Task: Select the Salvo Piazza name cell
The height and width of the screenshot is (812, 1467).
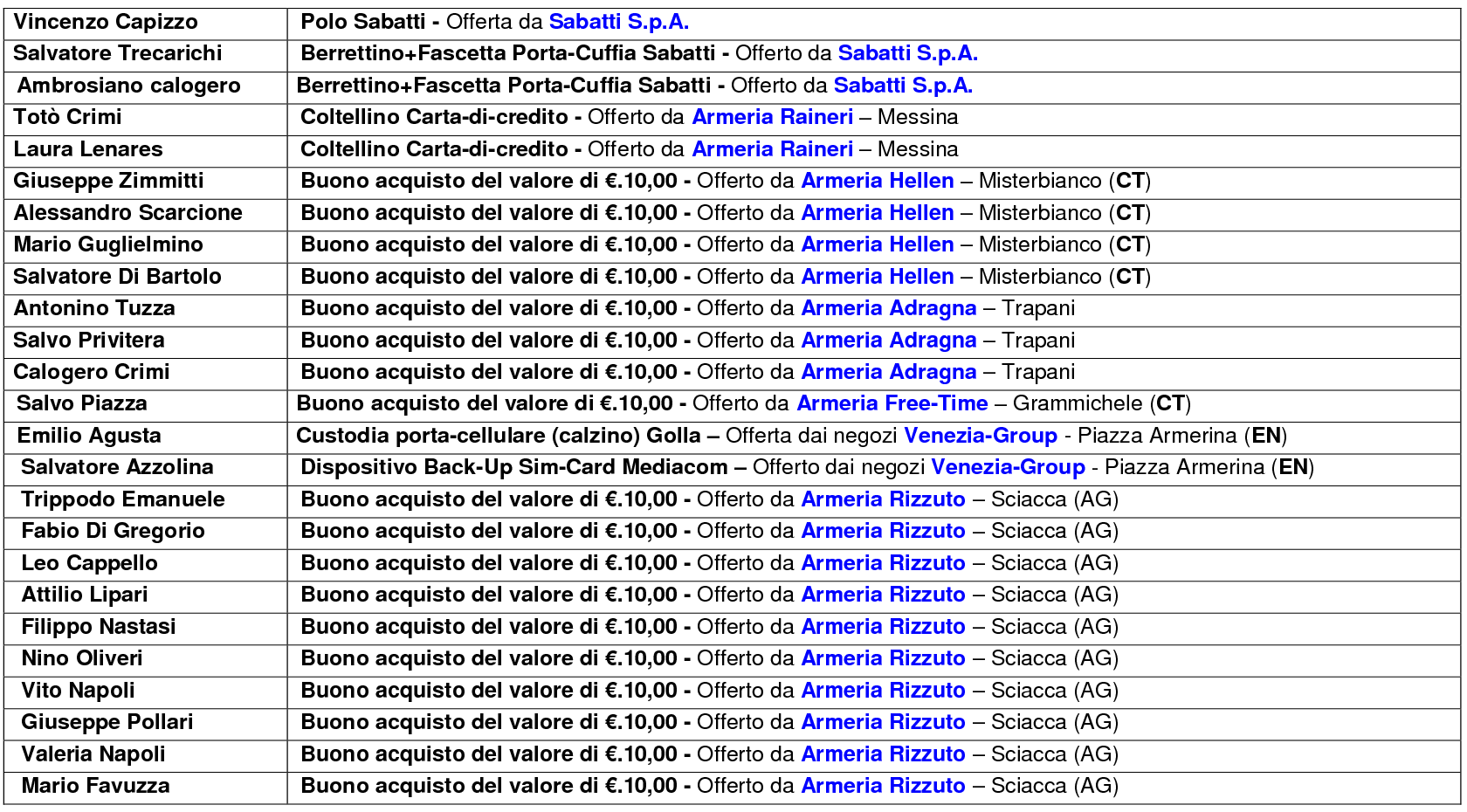Action: 82,403
